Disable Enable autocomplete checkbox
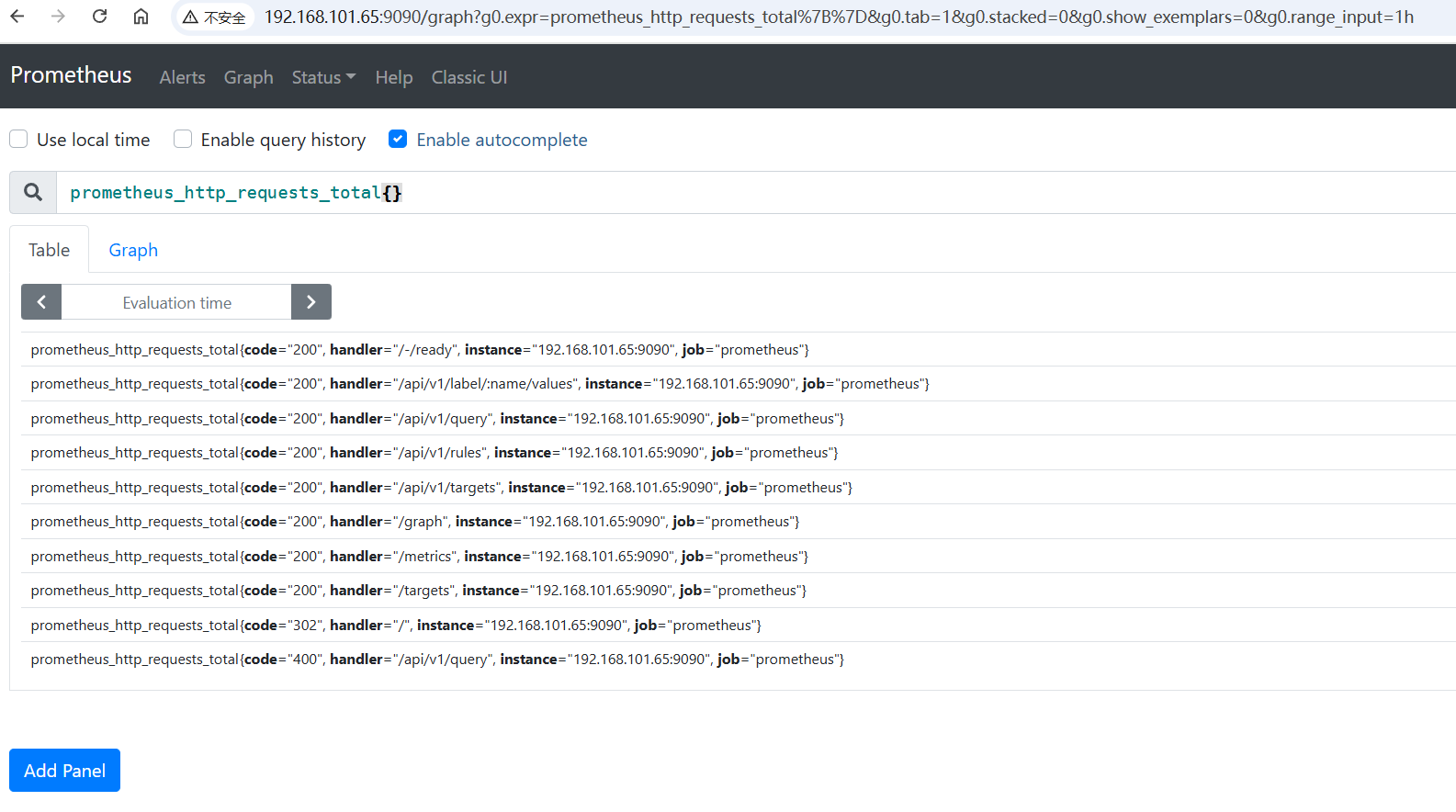 point(398,139)
